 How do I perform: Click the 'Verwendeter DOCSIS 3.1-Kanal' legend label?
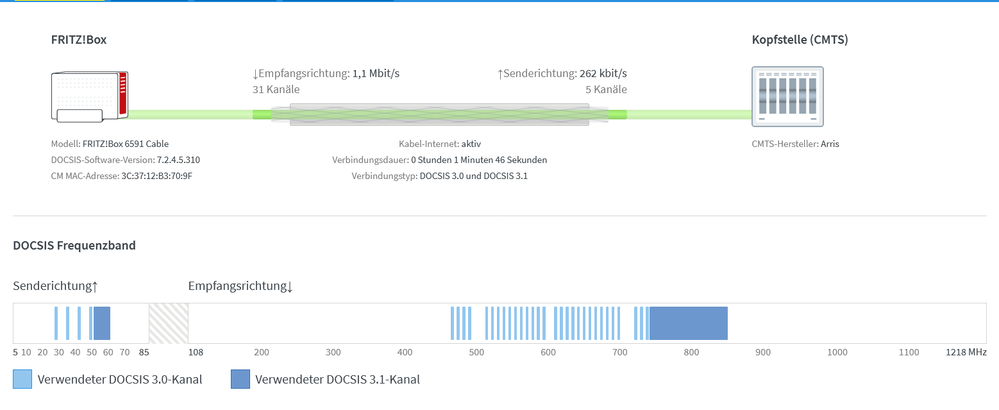pyautogui.click(x=338, y=380)
